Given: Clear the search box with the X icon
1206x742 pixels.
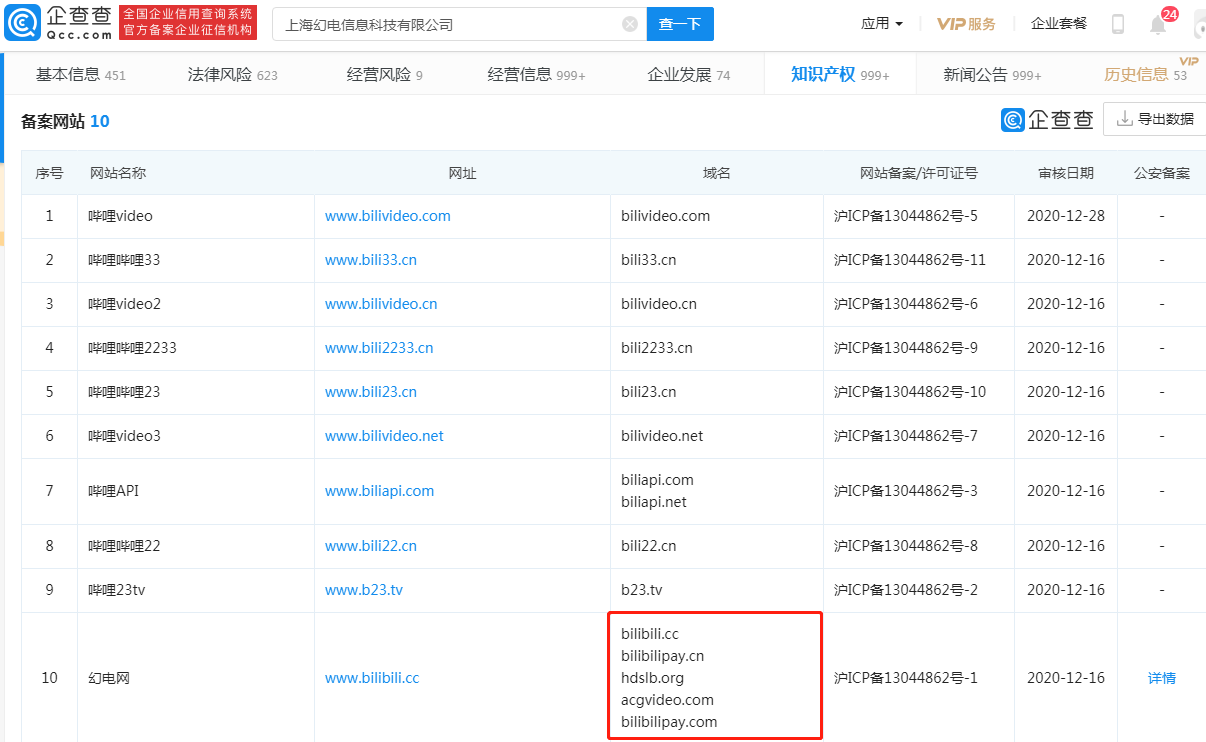Looking at the screenshot, I should pyautogui.click(x=630, y=24).
